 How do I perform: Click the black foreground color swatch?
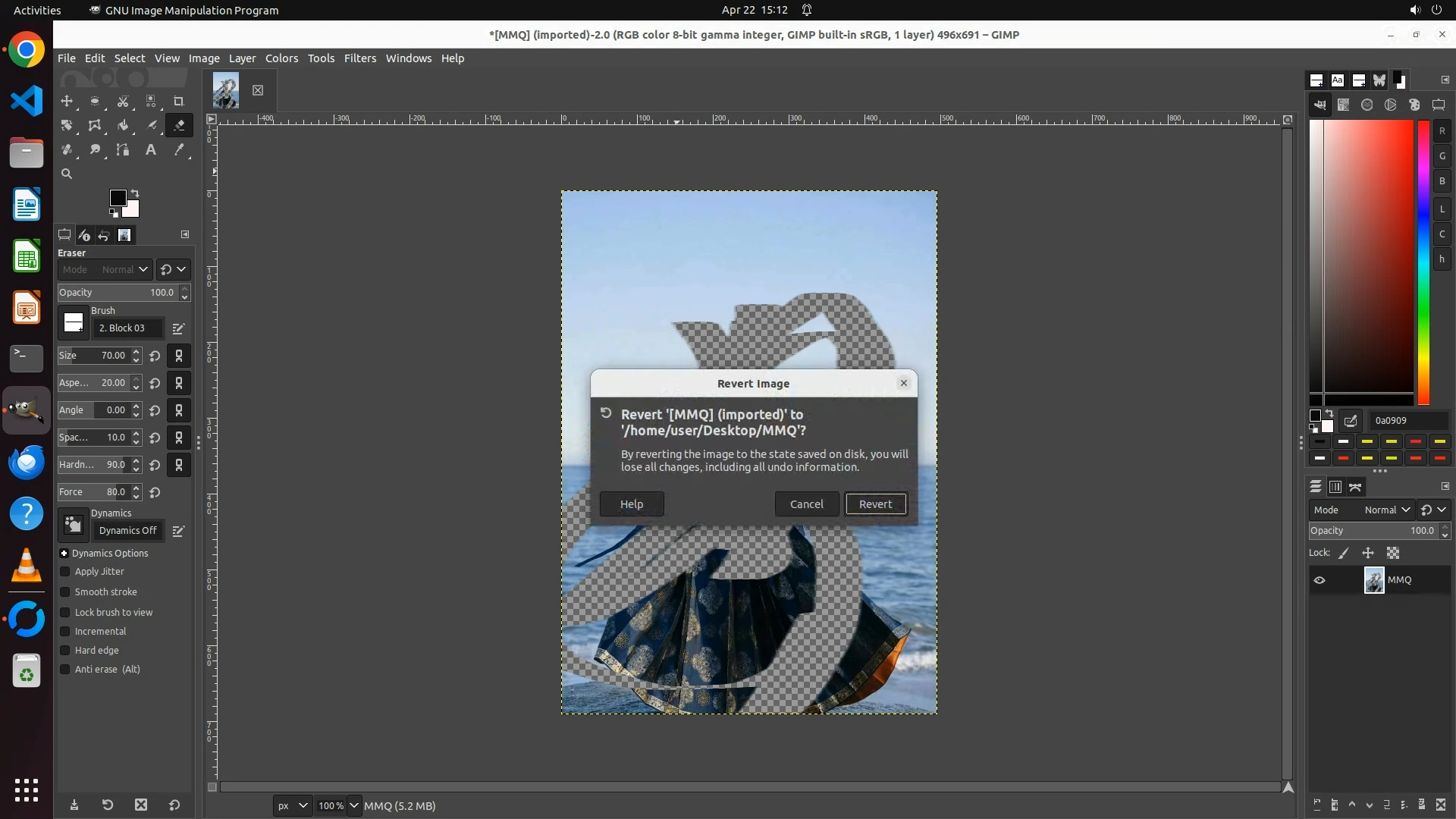[118, 198]
